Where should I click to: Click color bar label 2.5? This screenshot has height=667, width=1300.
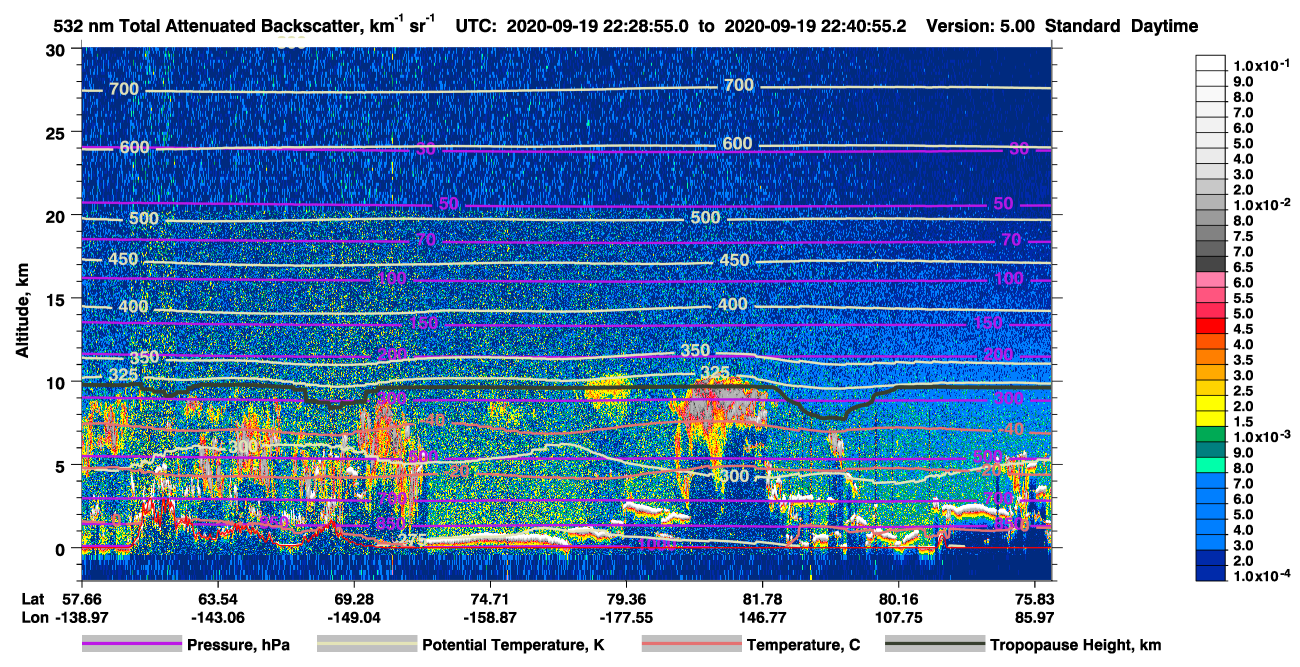tap(1243, 391)
